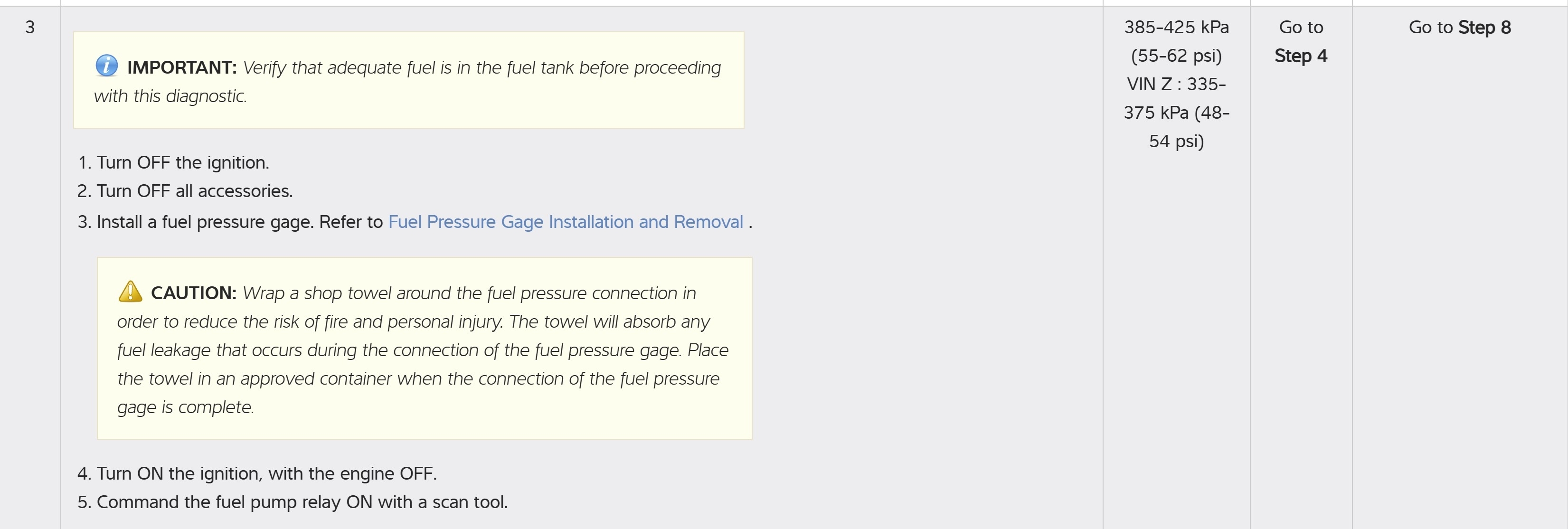1568x529 pixels.
Task: Click the 385-425 kPa pressure value
Action: [1175, 28]
